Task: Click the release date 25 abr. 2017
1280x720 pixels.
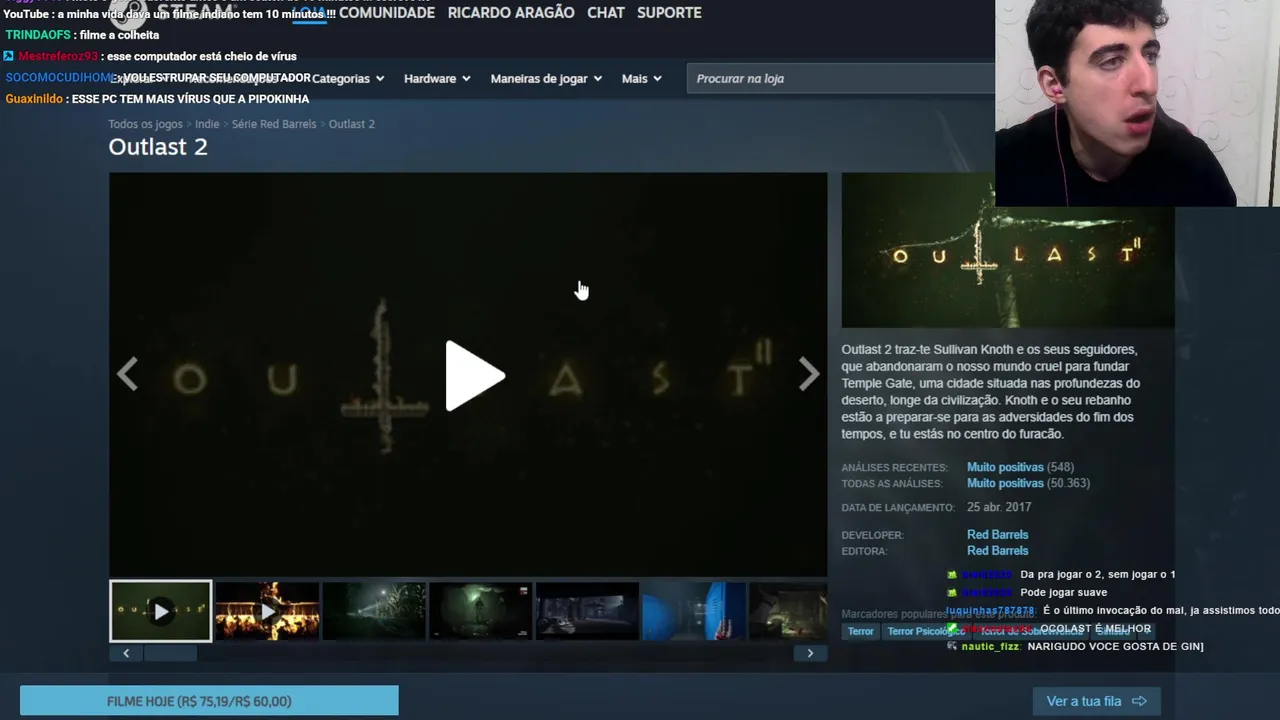Action: pyautogui.click(x=999, y=507)
